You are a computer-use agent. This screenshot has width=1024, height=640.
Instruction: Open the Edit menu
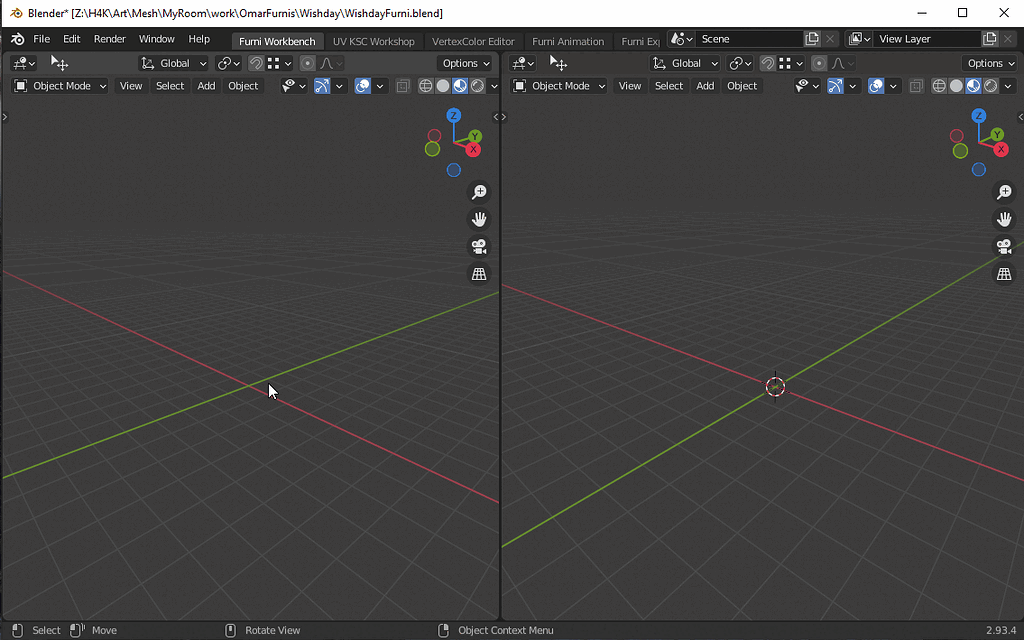coord(72,39)
